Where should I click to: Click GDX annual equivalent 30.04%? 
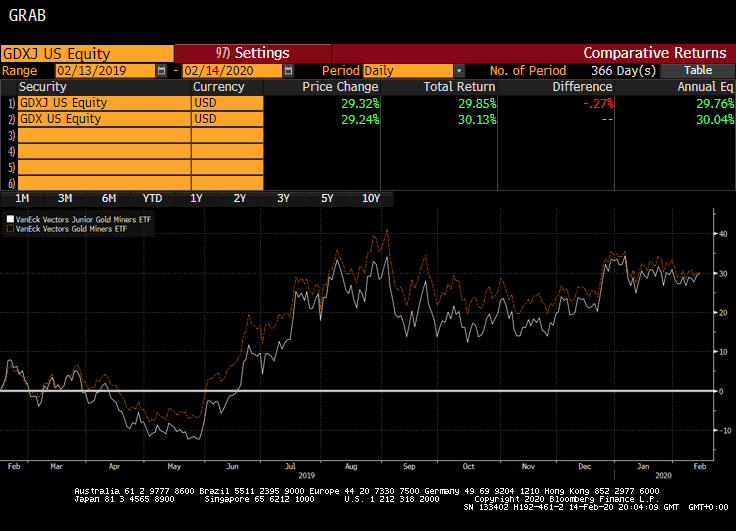(x=715, y=119)
